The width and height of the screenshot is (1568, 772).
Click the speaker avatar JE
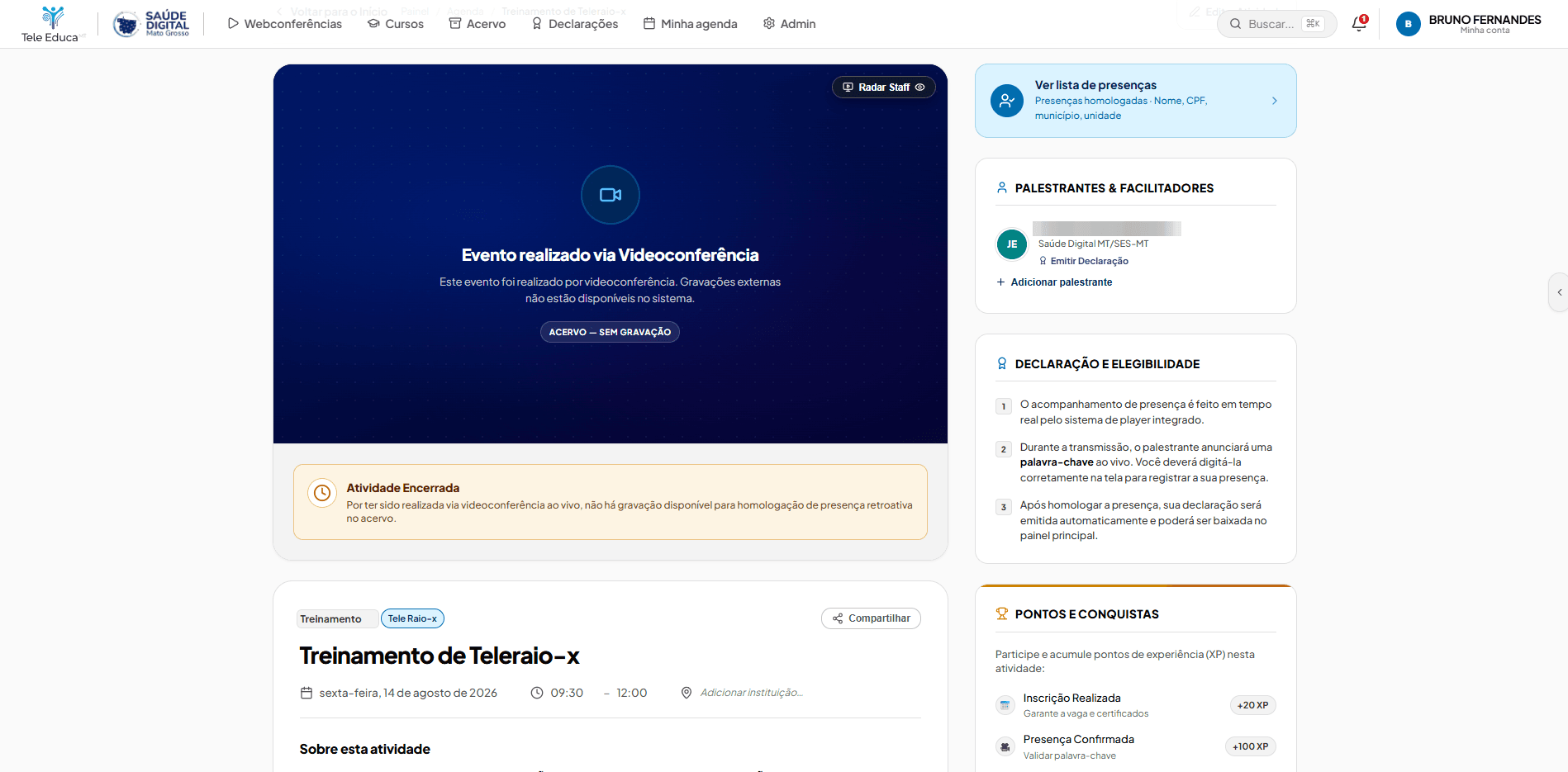point(1012,244)
